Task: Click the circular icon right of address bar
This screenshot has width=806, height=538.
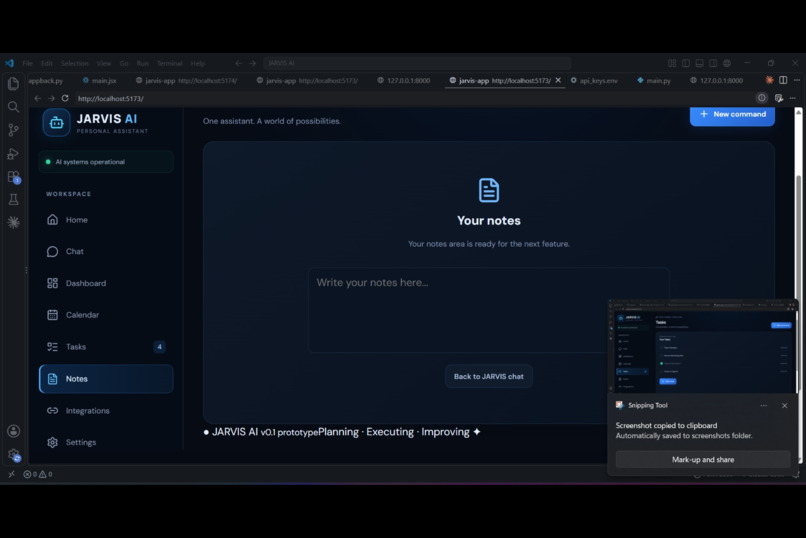Action: point(761,98)
